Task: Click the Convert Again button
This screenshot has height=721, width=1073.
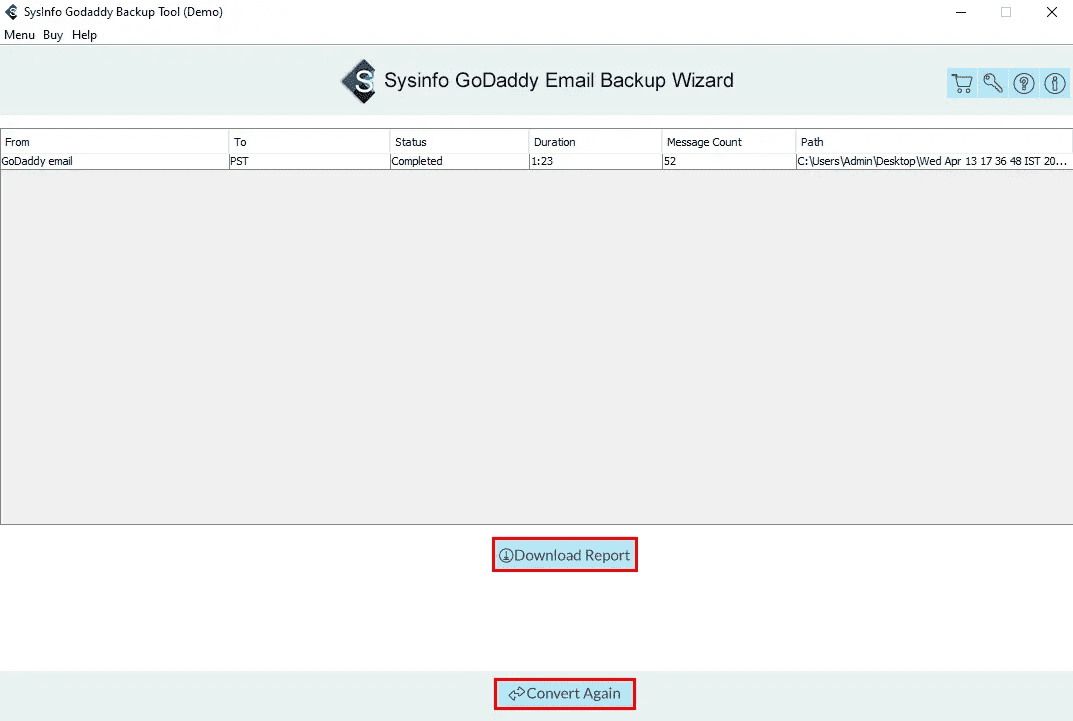Action: 565,694
